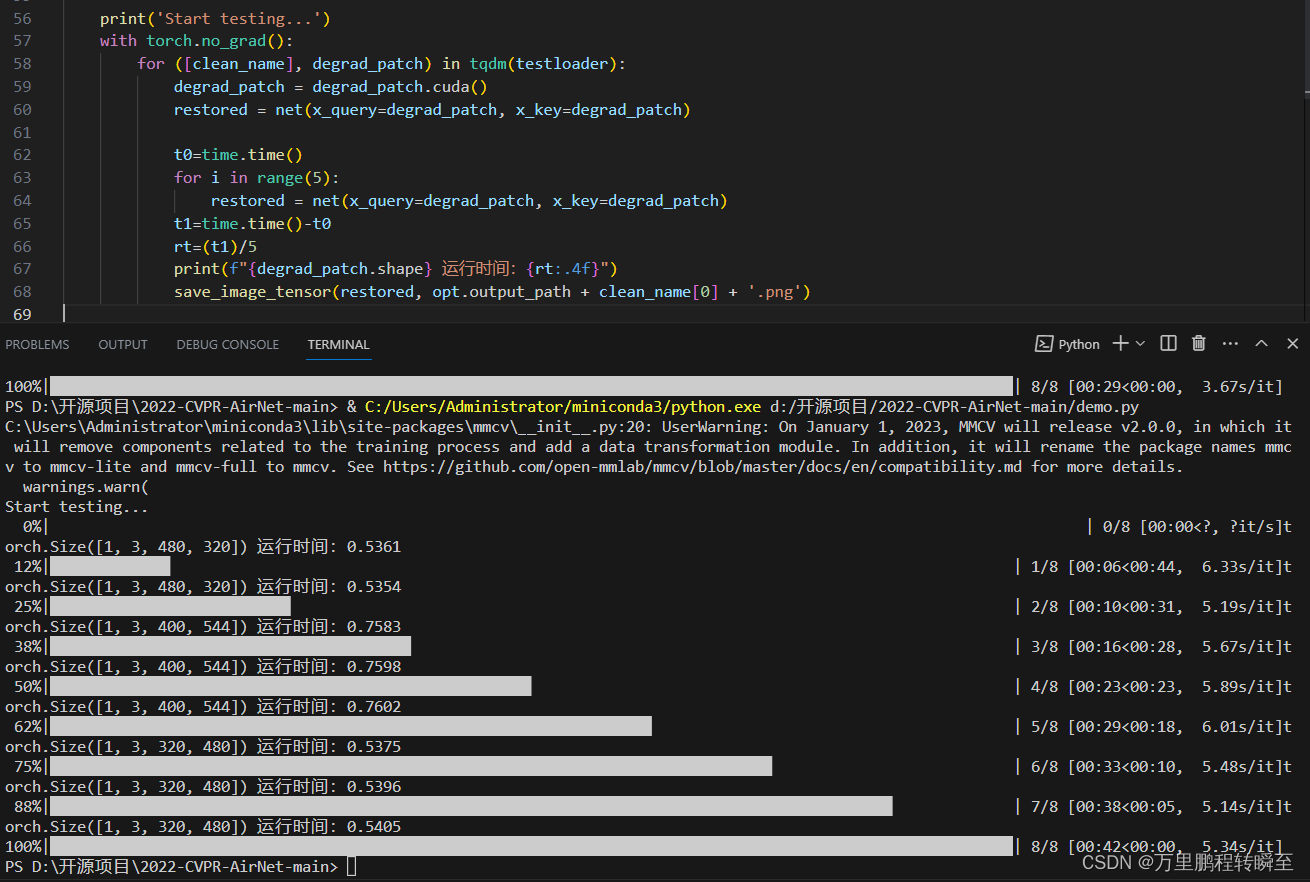This screenshot has width=1310, height=882.
Task: Click the t1=time.time()-t0 line
Action: click(x=252, y=224)
